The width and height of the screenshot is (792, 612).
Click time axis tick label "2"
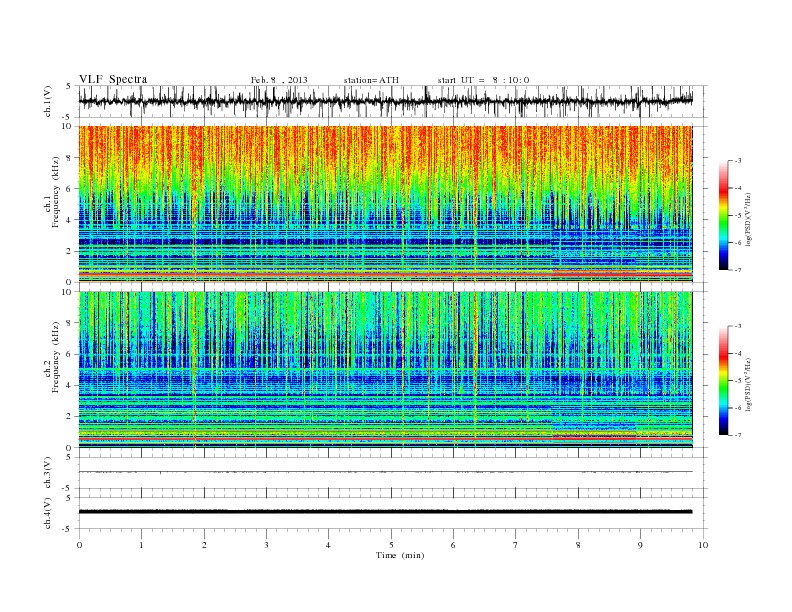click(x=204, y=545)
